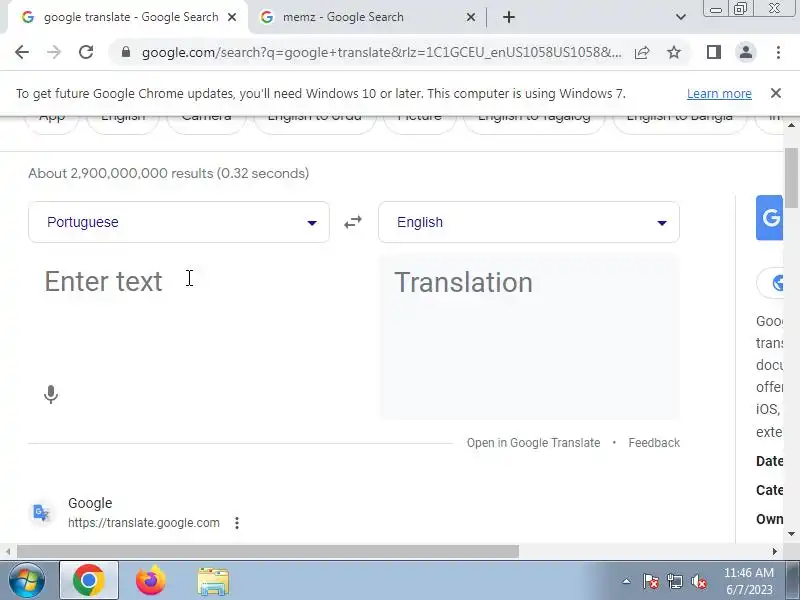Share this page via share icon
This screenshot has height=600, width=800.
[642, 53]
